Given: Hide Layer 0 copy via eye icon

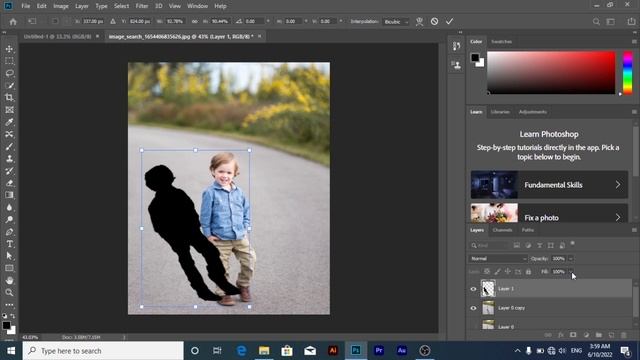Looking at the screenshot, I should click(473, 308).
